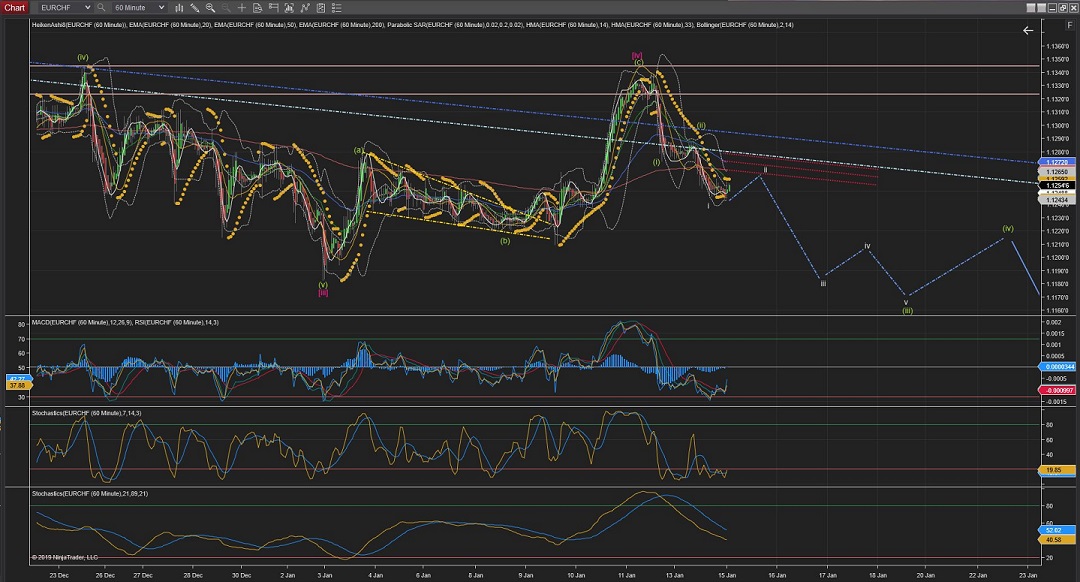Open the chart style bars icon

(x=179, y=7)
